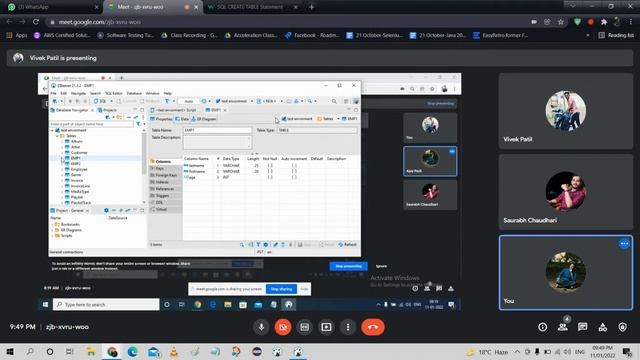Leave the call with the red hang-up button
640x360 pixels.
(373, 327)
